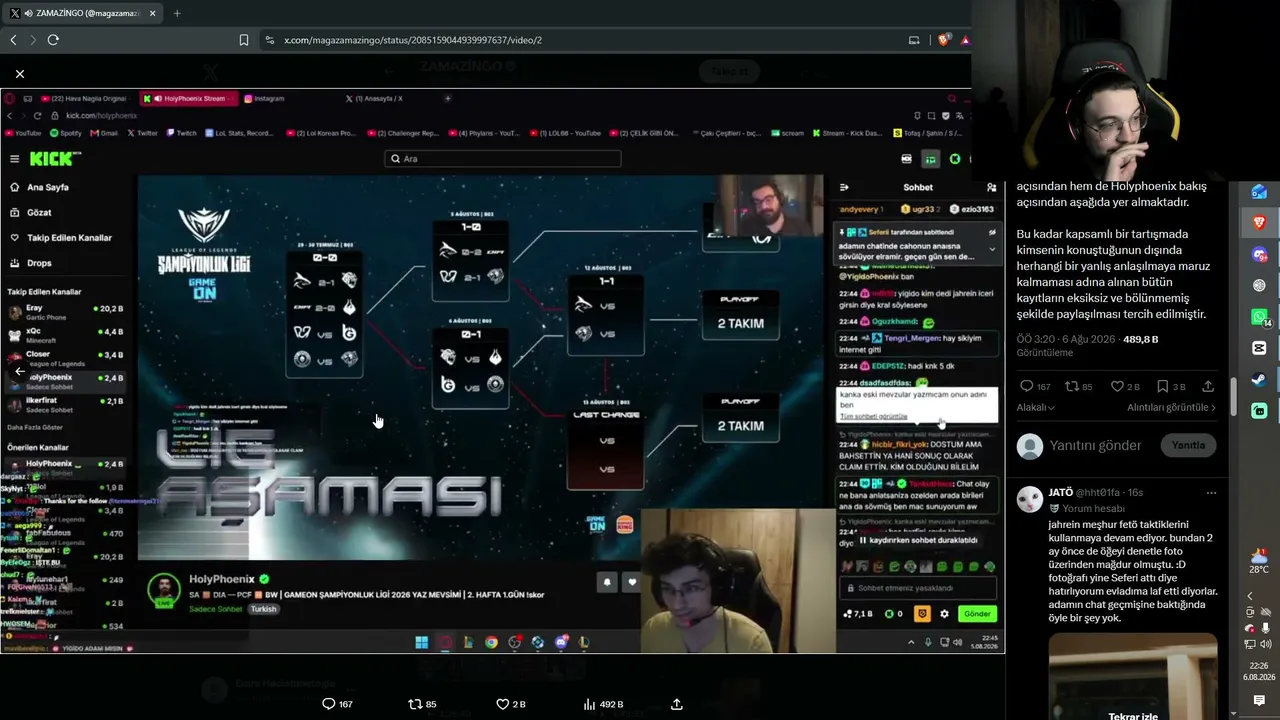Open more options on JATÖ's reply
The height and width of the screenshot is (720, 1280).
tap(1211, 493)
